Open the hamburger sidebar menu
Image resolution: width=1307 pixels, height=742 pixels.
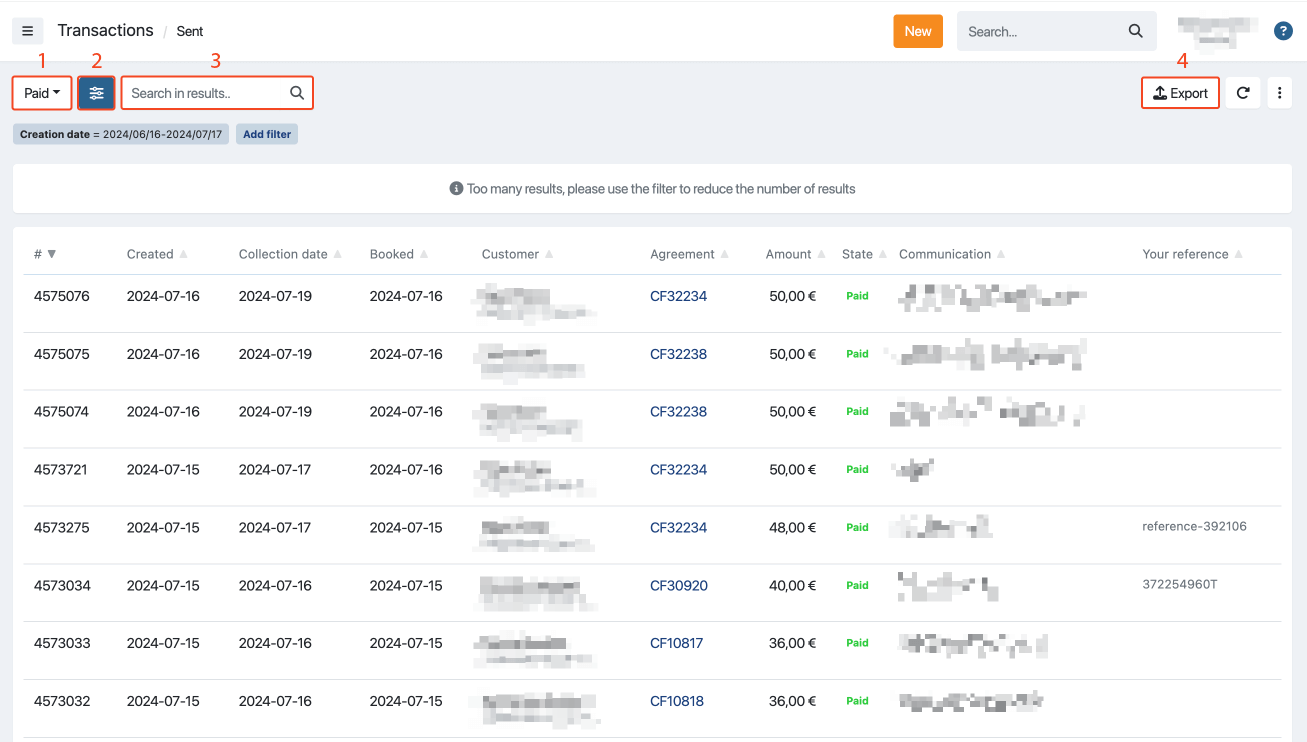[27, 31]
